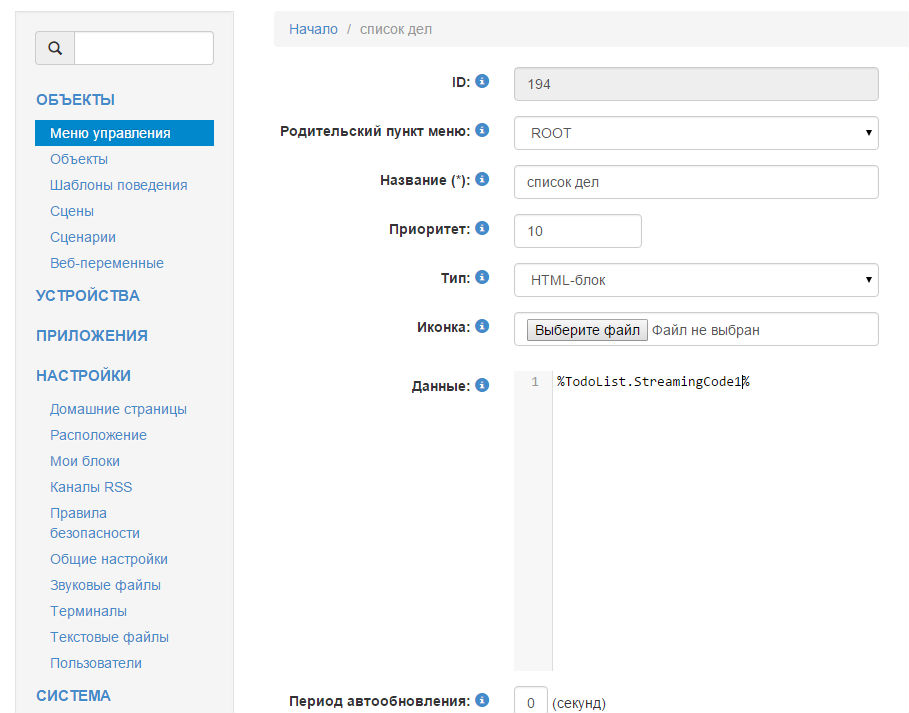Expand the ПРИЛОЖЕНИЯ sidebar section
The width and height of the screenshot is (909, 713).
tap(92, 336)
